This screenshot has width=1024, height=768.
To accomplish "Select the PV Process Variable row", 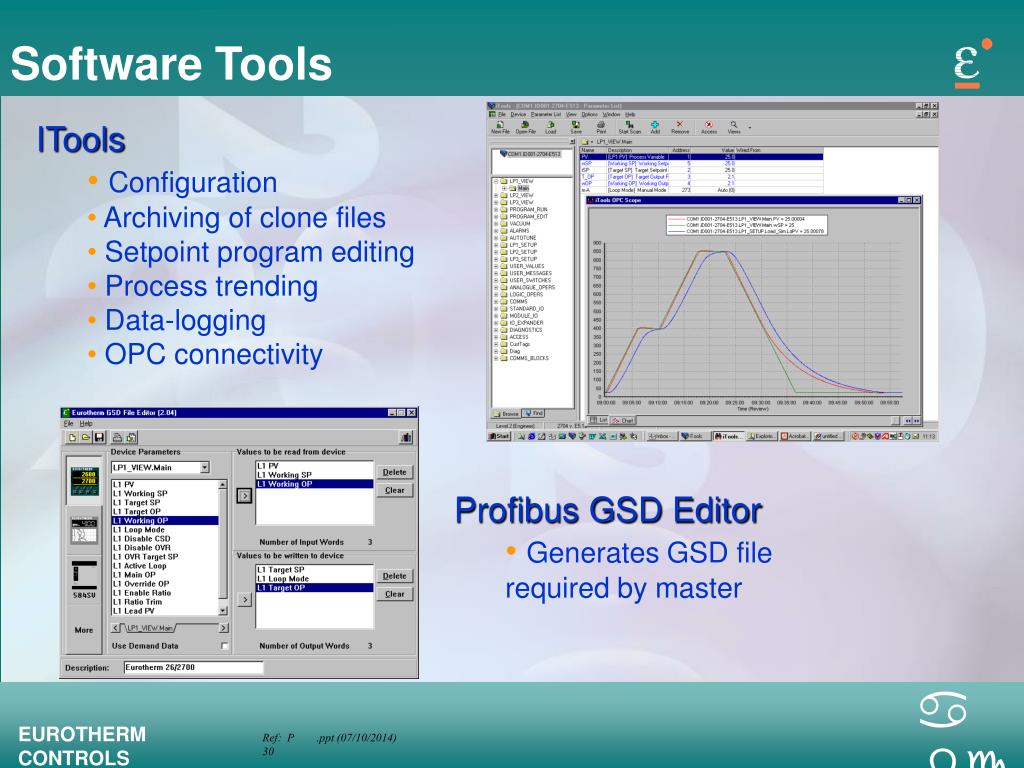I will click(701, 157).
